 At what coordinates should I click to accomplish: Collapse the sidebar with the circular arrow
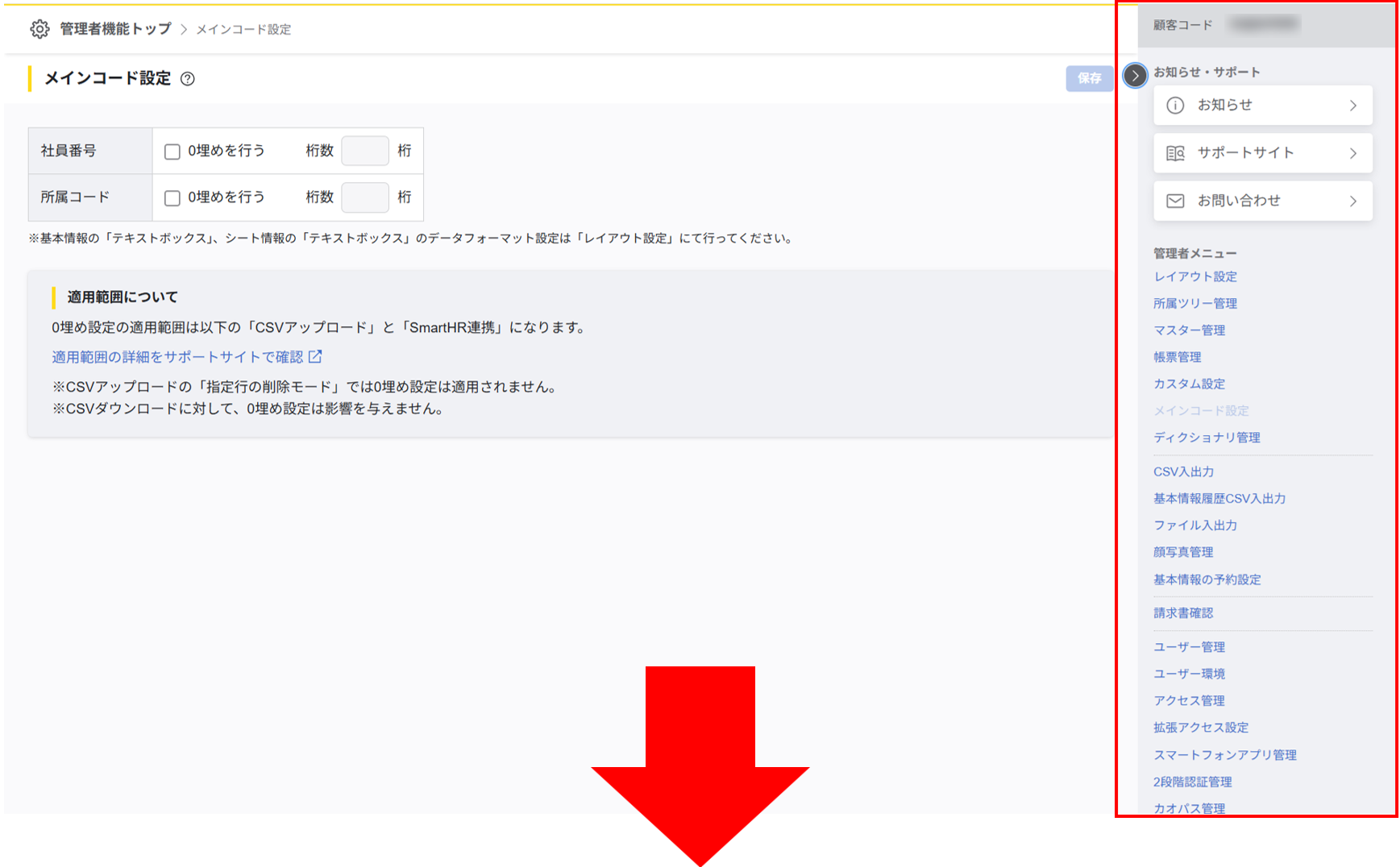coord(1135,76)
